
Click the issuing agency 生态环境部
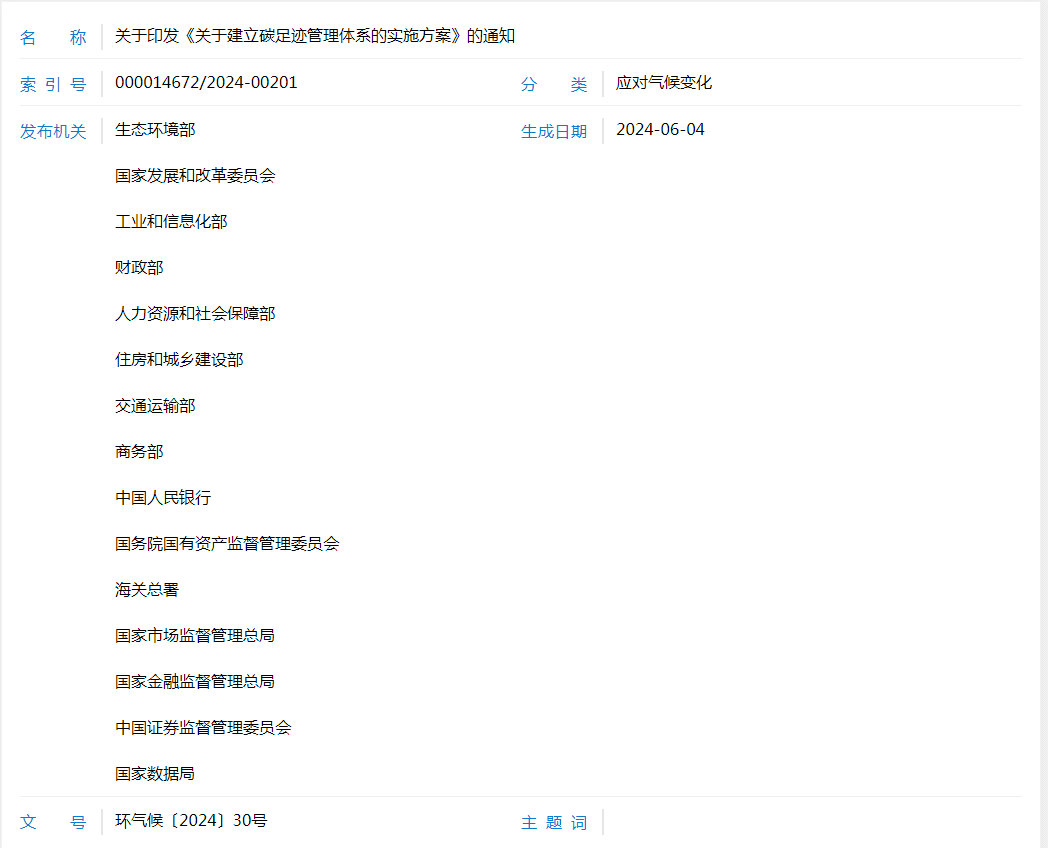point(155,130)
